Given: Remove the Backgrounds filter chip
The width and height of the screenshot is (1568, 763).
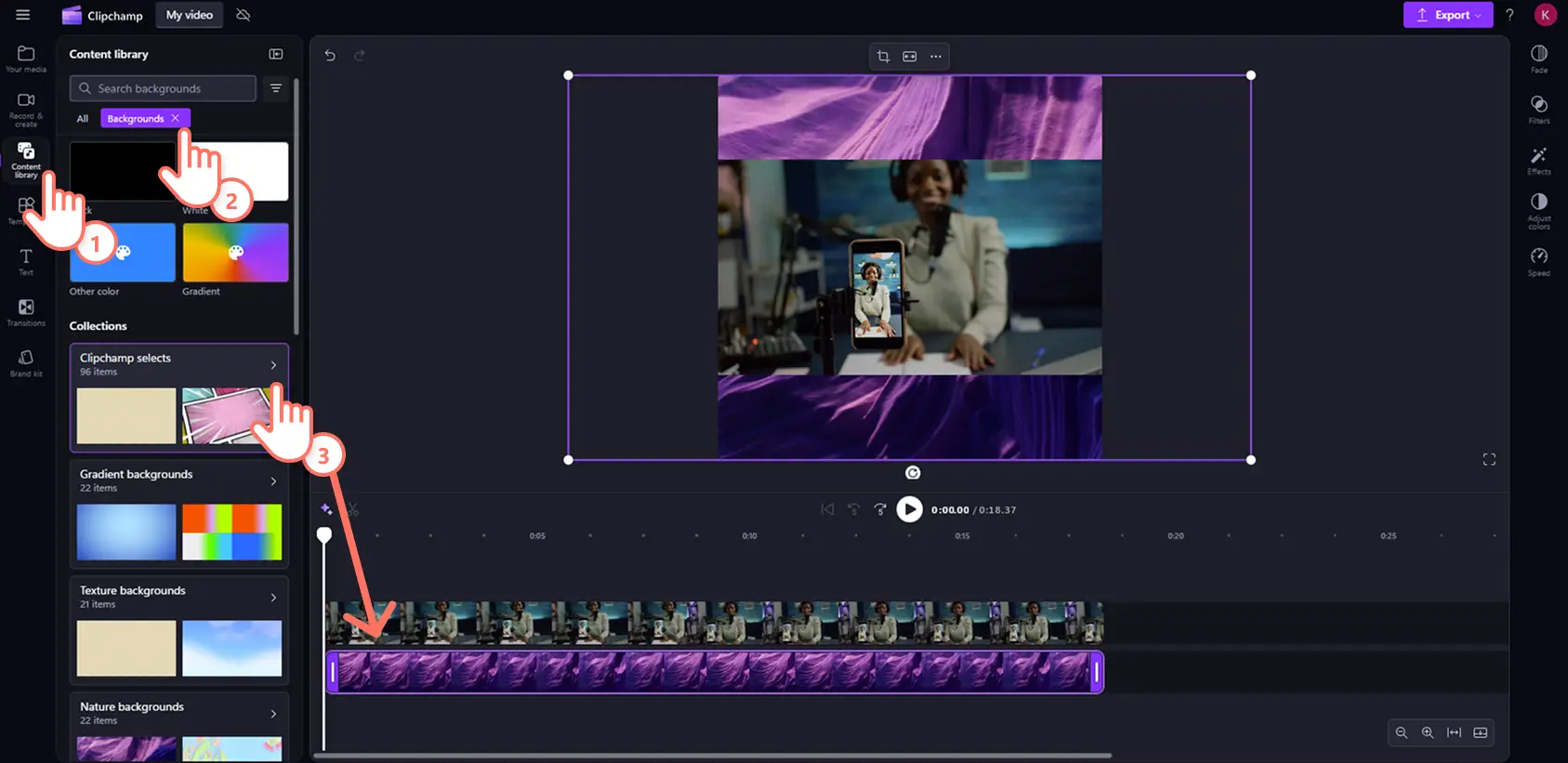Looking at the screenshot, I should pos(175,118).
